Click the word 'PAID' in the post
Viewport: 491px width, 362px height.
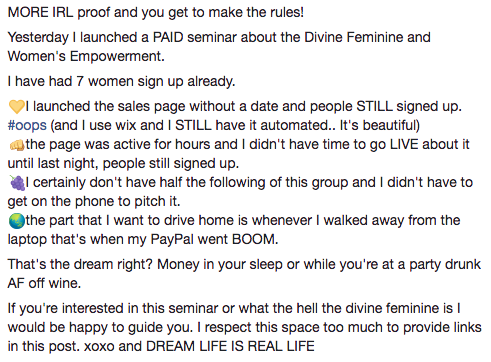pyautogui.click(x=168, y=37)
